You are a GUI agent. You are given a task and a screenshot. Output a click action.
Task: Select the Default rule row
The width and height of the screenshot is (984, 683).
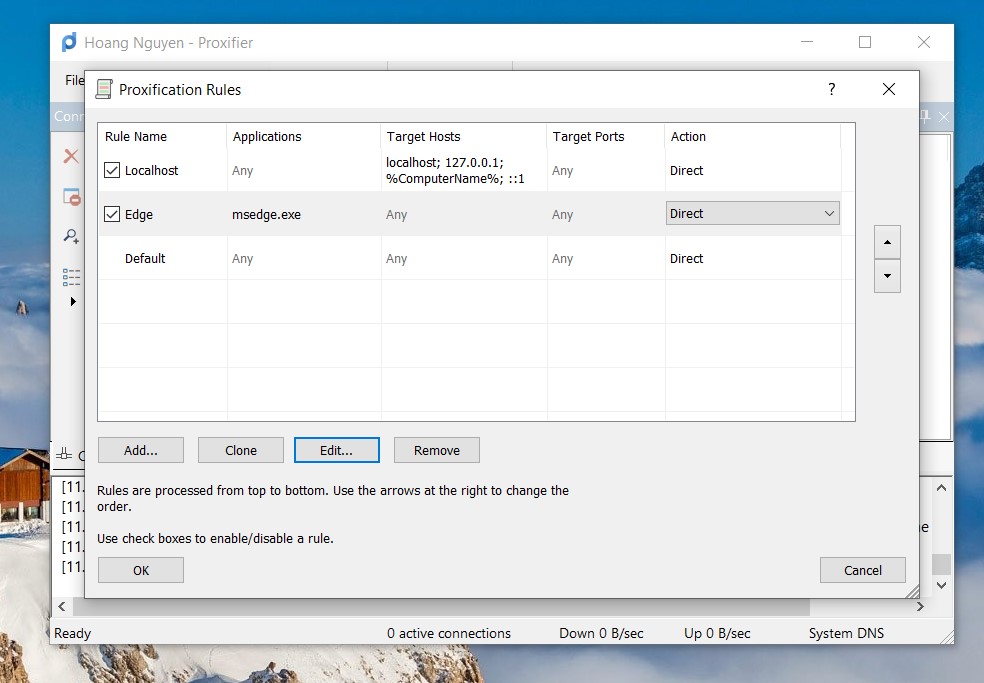(145, 259)
